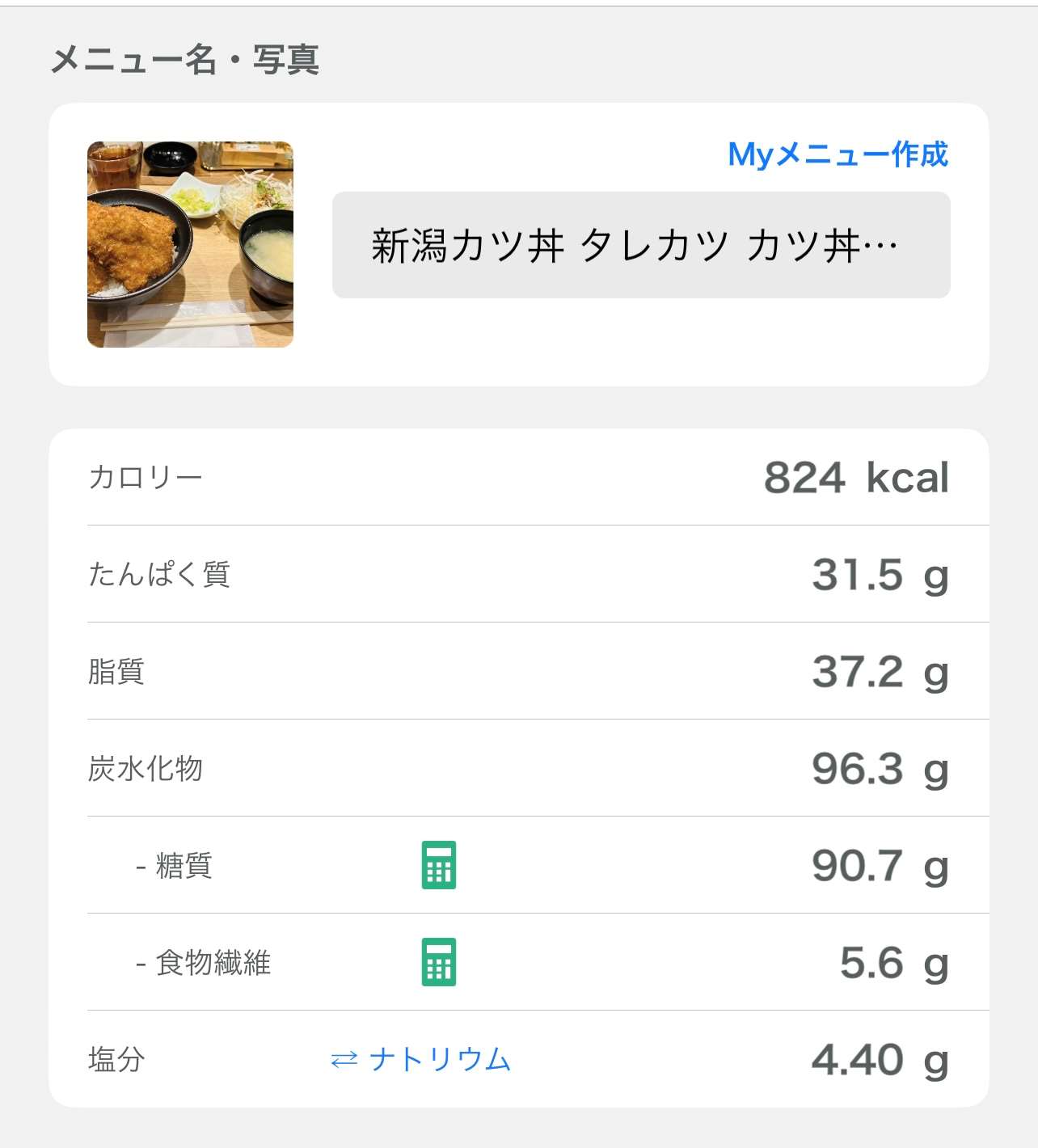The width and height of the screenshot is (1038, 1148).
Task: Edit the carbohydrate value 96.3 g
Action: point(880,769)
